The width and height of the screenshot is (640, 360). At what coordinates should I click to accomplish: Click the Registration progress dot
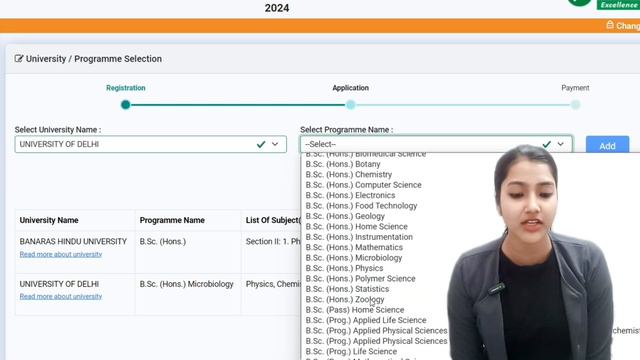tap(126, 105)
